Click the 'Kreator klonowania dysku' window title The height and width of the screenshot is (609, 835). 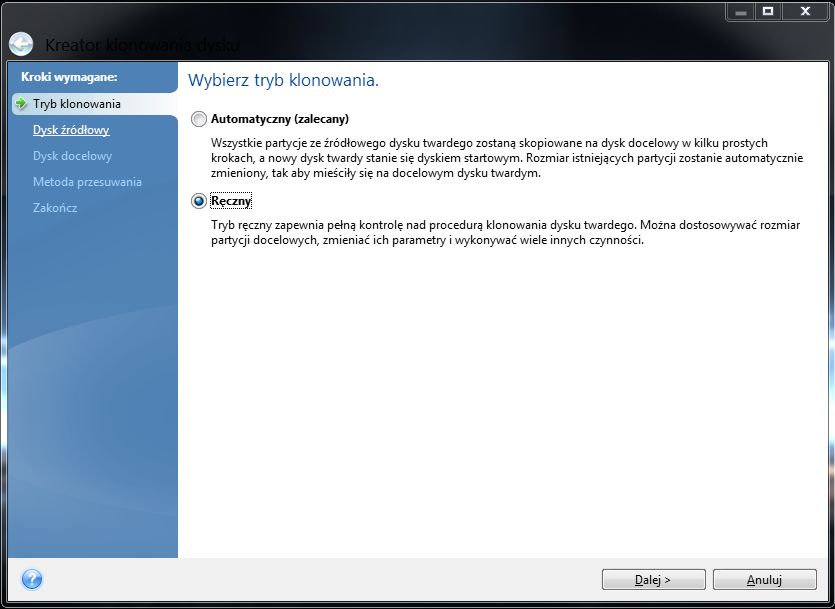(142, 45)
